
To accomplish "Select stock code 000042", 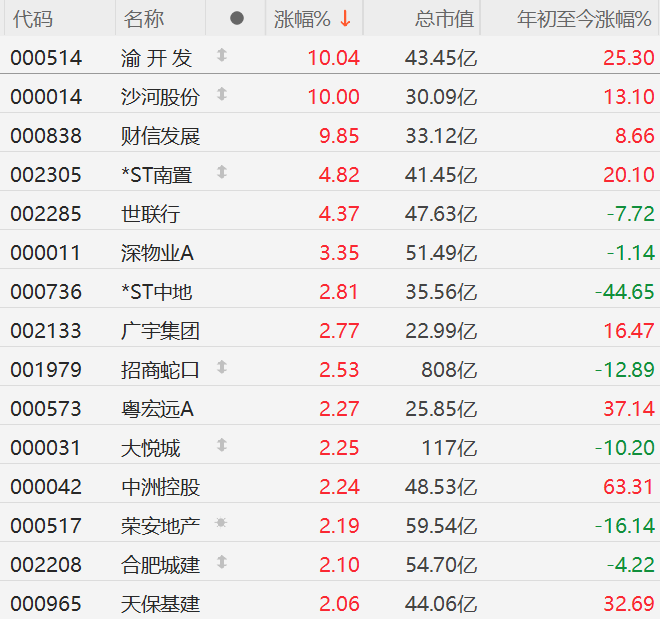I will 46,487.
